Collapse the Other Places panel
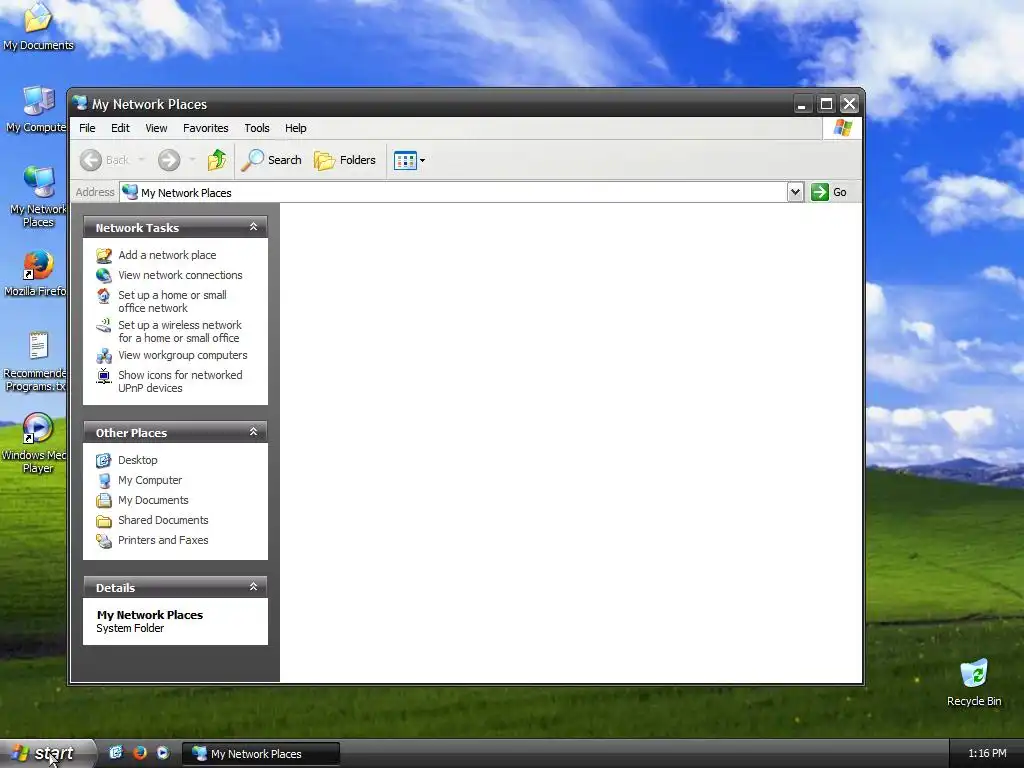The width and height of the screenshot is (1024, 768). 253,432
